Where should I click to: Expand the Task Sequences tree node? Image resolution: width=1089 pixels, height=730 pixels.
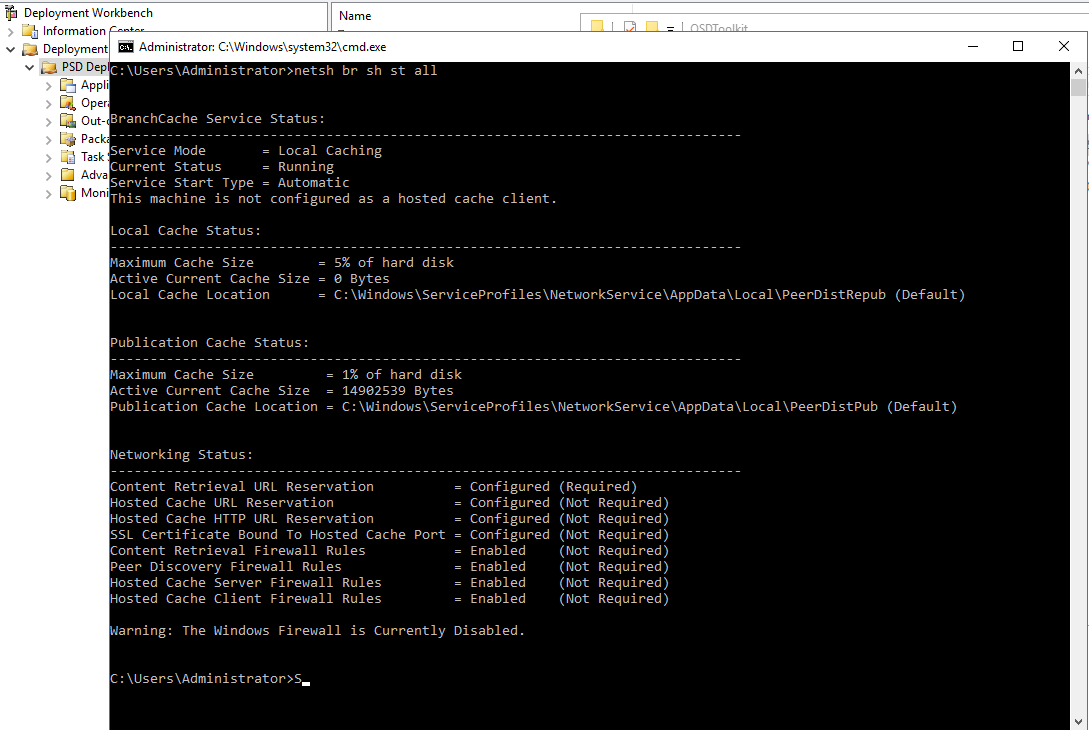point(49,158)
